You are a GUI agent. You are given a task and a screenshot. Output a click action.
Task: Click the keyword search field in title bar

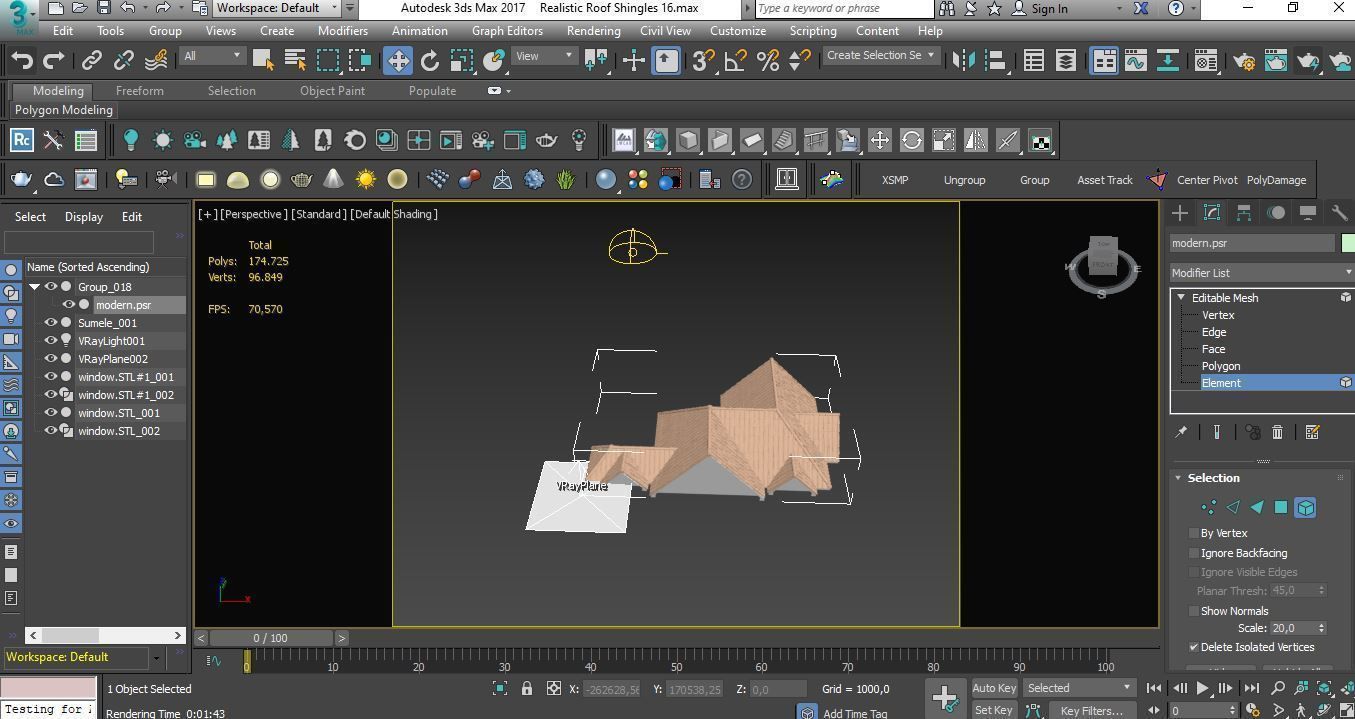tap(843, 8)
